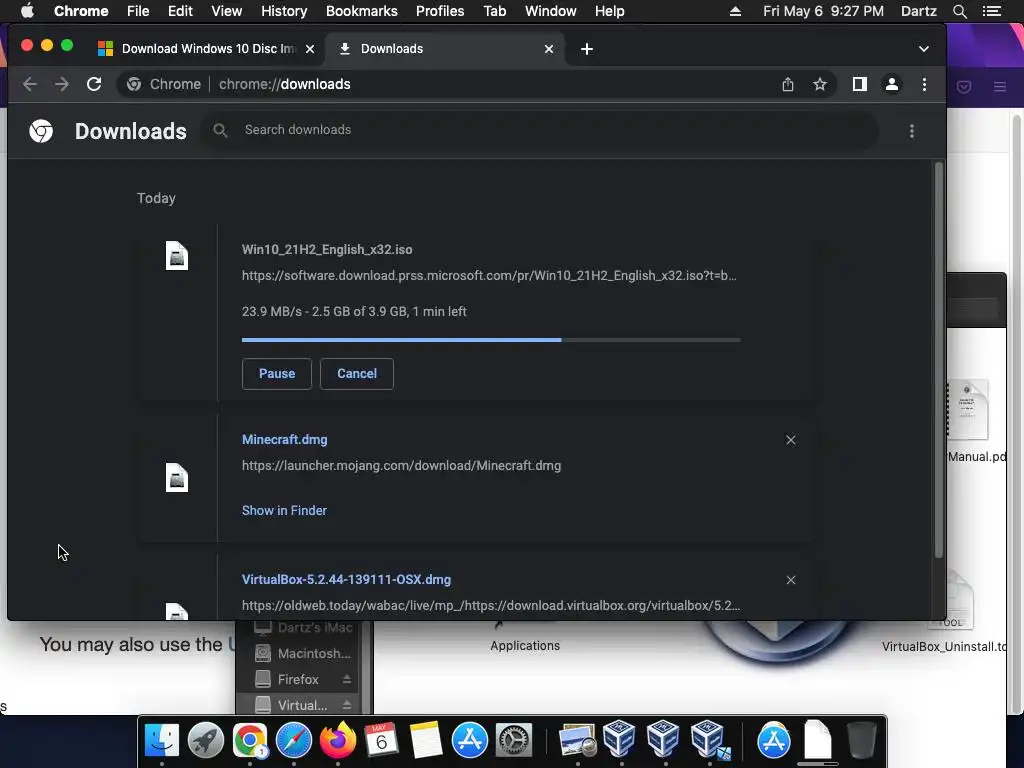The image size is (1024, 768).
Task: Click the Win10_21H2_English_x32.iso file name
Action: 327,249
